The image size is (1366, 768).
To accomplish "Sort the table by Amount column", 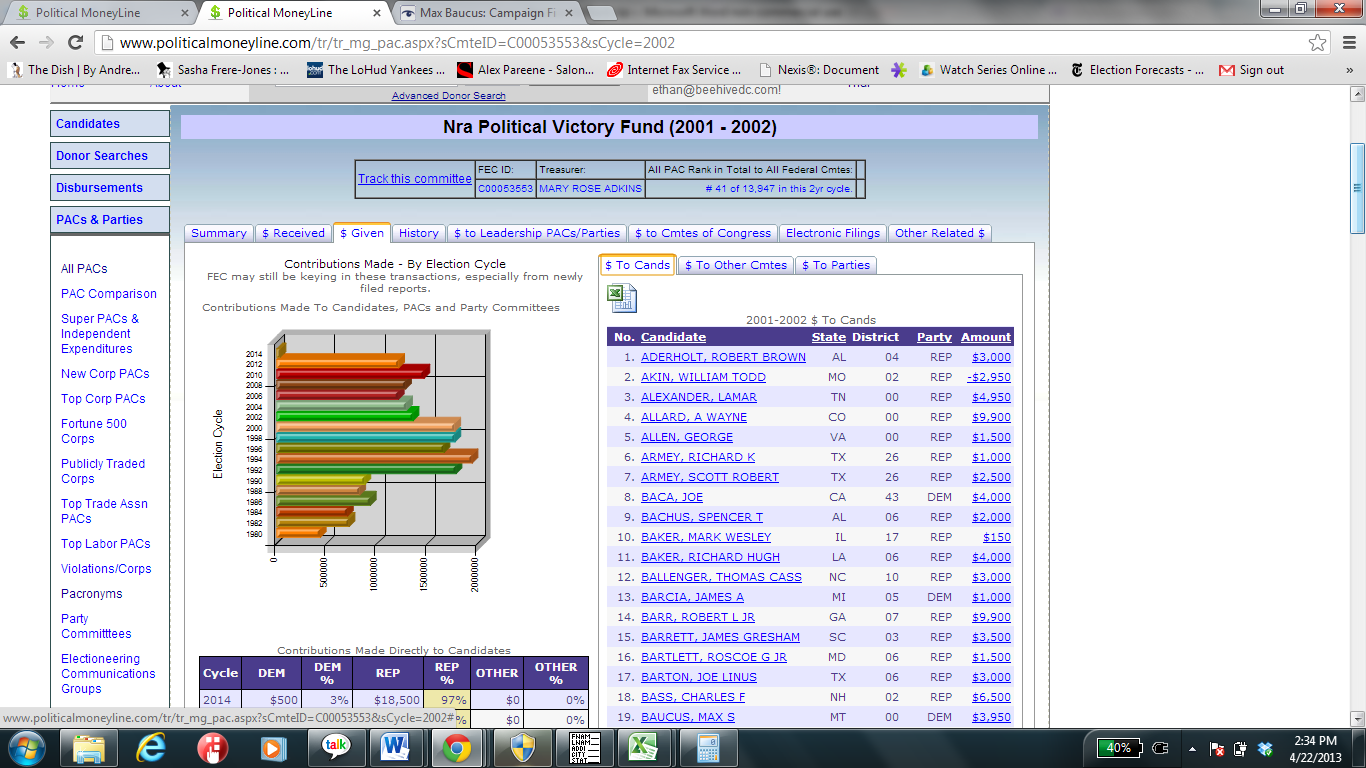I will click(x=986, y=337).
